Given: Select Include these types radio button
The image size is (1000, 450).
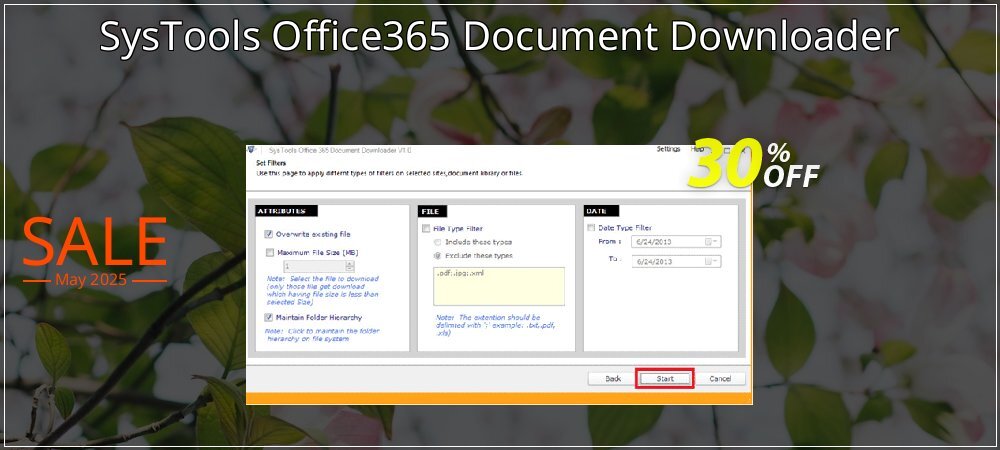Looking at the screenshot, I should click(438, 242).
